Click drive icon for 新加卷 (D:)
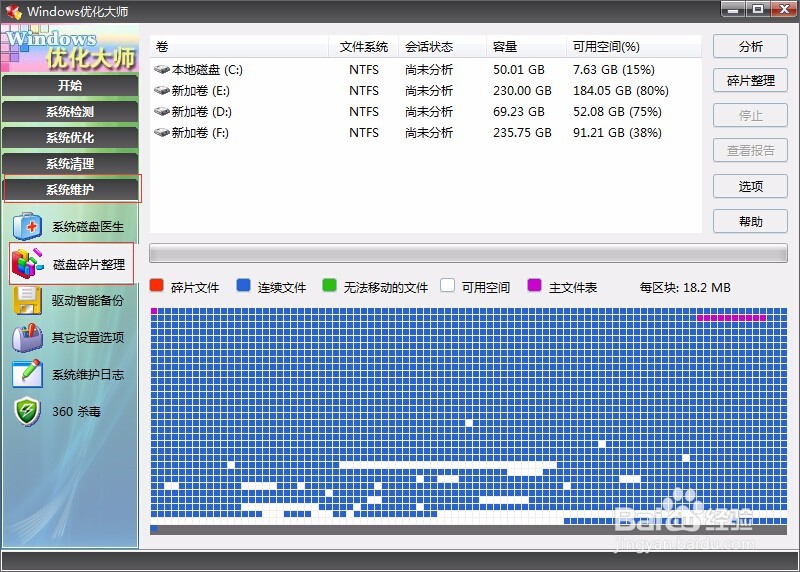The width and height of the screenshot is (800, 572). [x=162, y=111]
